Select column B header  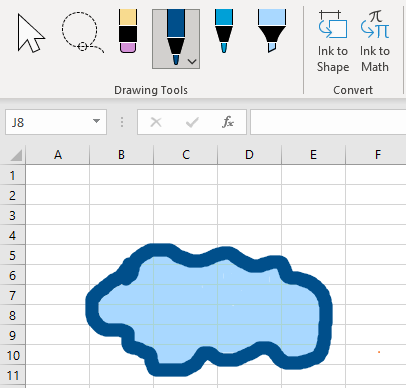point(122,155)
